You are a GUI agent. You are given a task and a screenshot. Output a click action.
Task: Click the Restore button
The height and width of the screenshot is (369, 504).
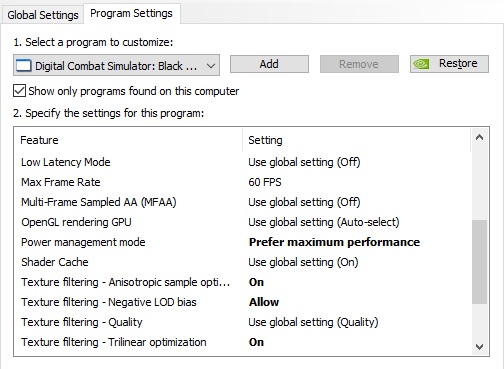click(x=449, y=64)
